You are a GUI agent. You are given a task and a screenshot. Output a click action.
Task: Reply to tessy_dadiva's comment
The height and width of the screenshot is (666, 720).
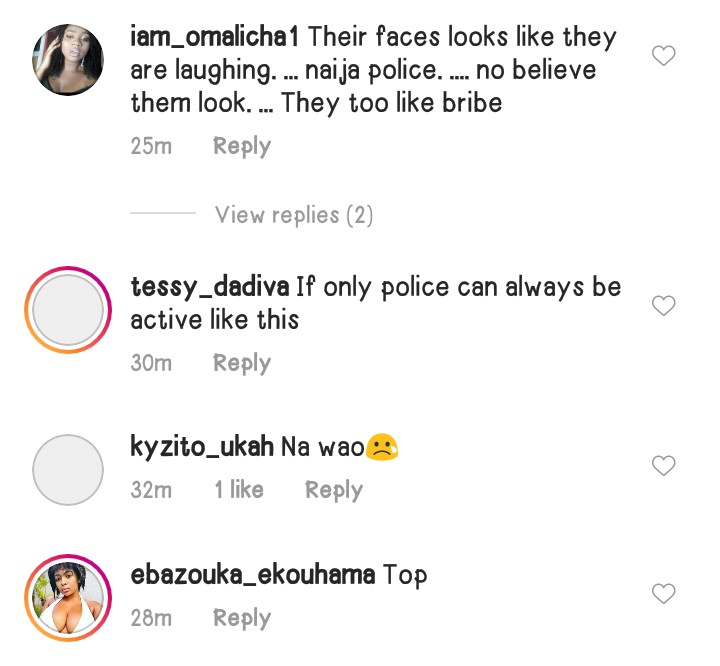[x=242, y=363]
